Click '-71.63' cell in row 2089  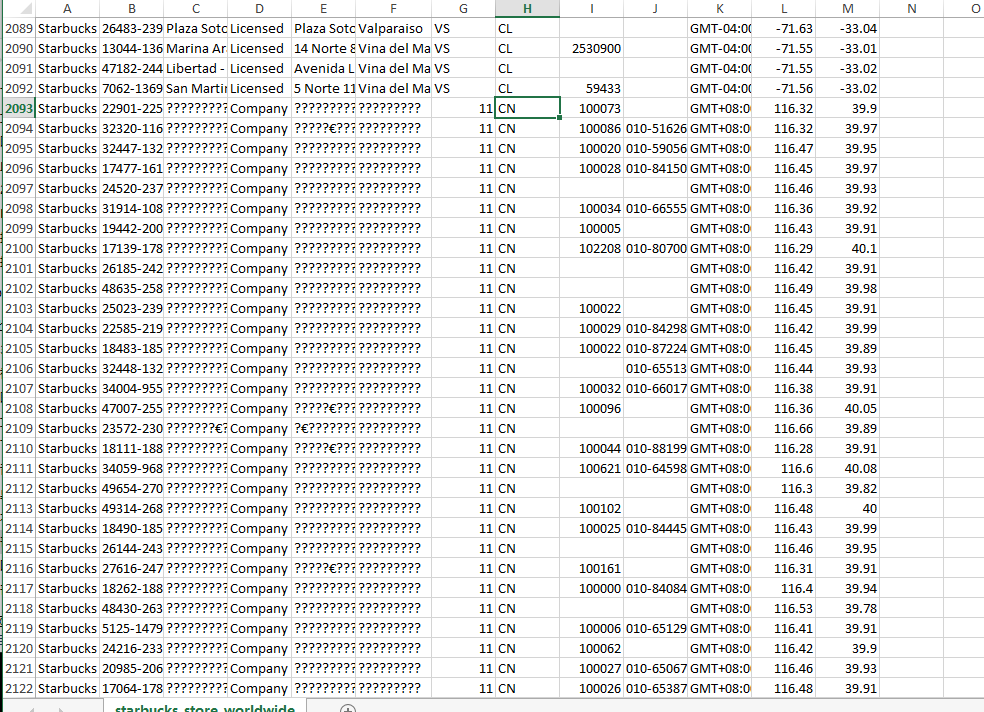click(783, 28)
